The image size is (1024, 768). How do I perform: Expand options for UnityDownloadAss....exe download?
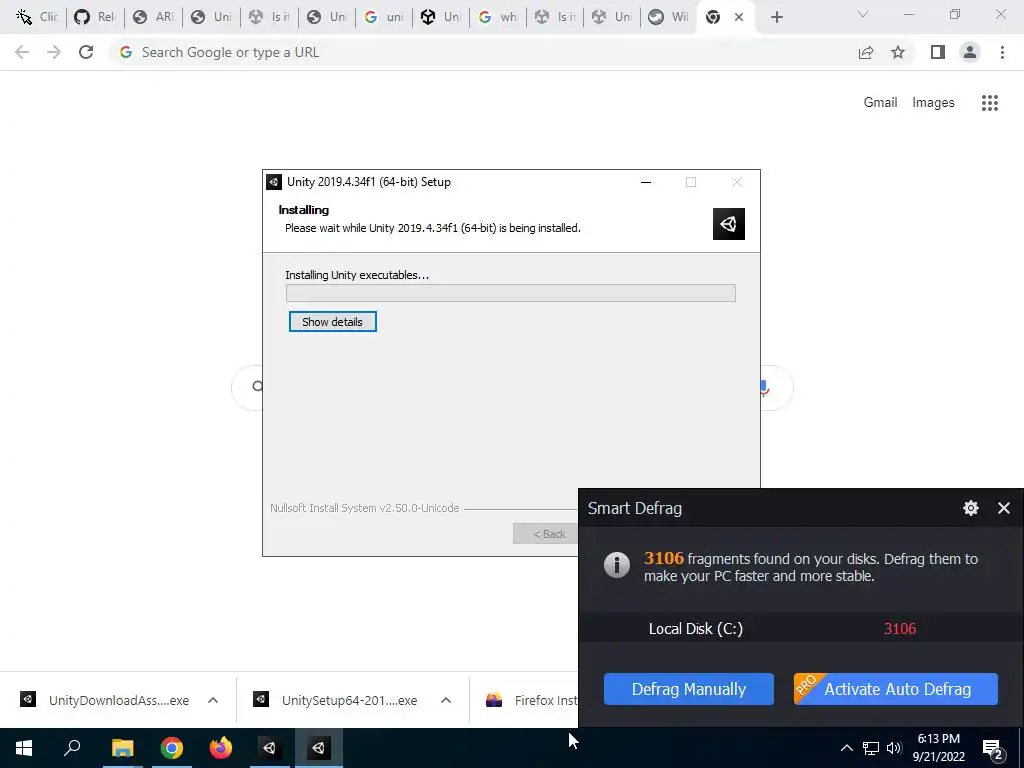click(x=213, y=700)
